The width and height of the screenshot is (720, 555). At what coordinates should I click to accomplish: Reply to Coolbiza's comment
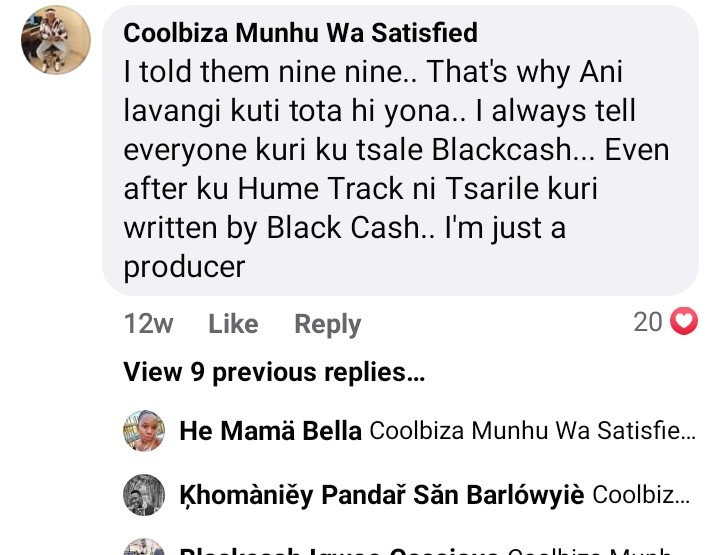[327, 324]
